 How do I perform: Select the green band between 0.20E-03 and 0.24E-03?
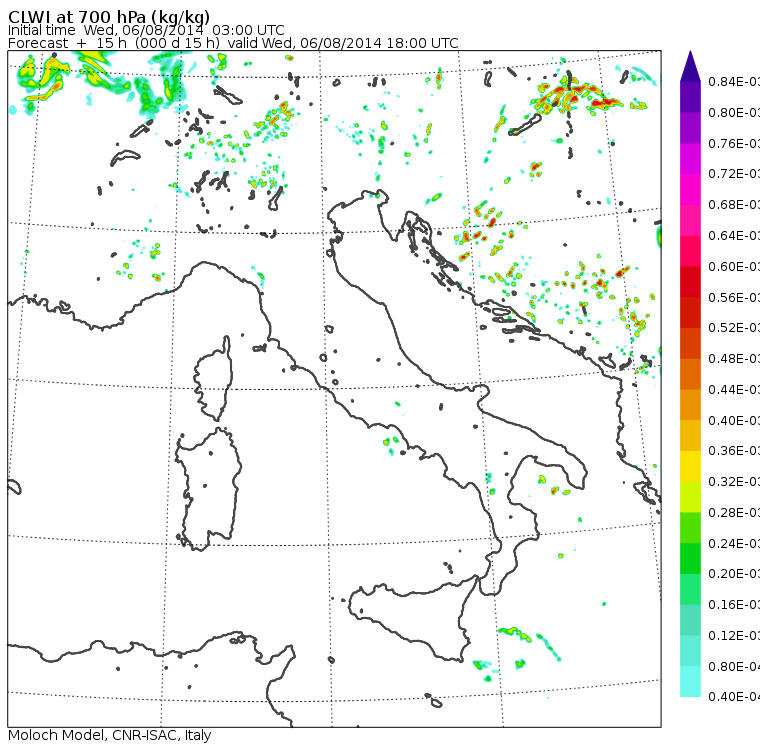pos(690,558)
